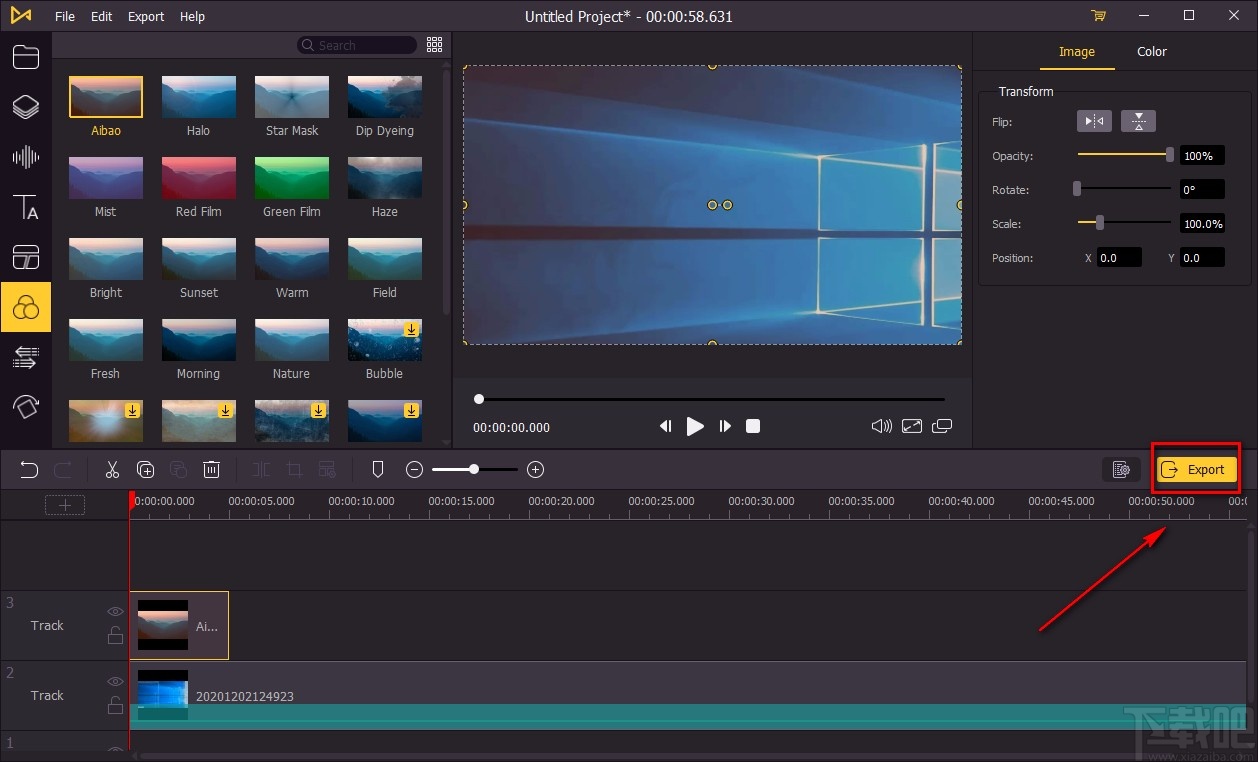This screenshot has height=762, width=1258.
Task: Add a new track with plus box
Action: [65, 505]
